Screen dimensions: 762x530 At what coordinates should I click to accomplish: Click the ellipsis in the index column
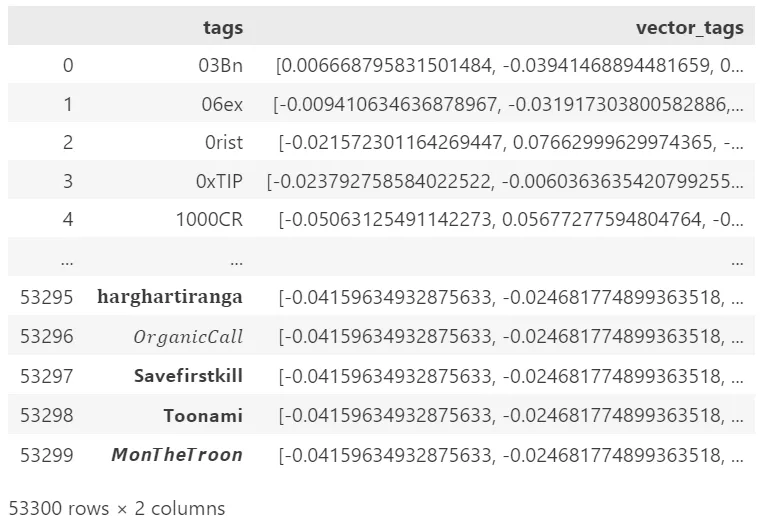pyautogui.click(x=67, y=261)
